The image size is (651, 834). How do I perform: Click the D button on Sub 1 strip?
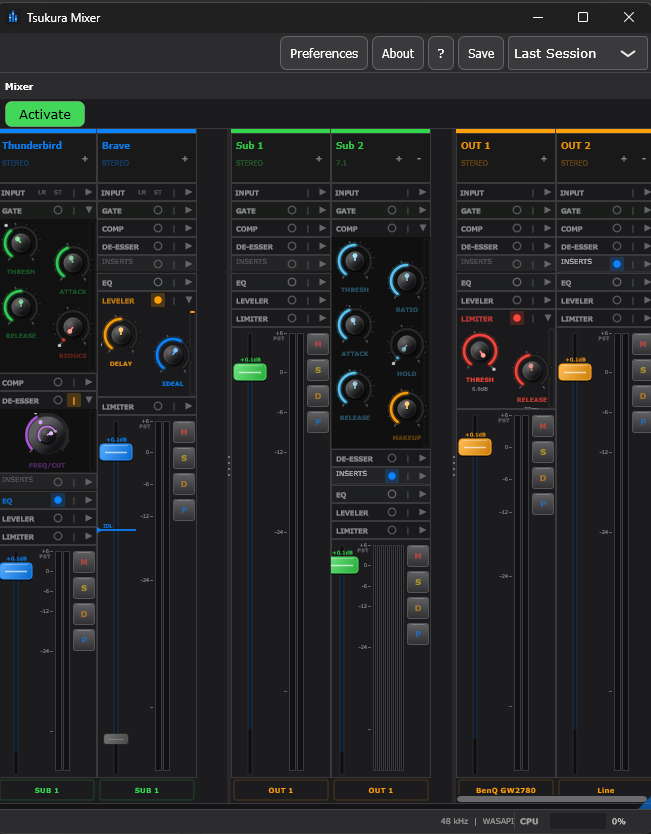[x=318, y=396]
